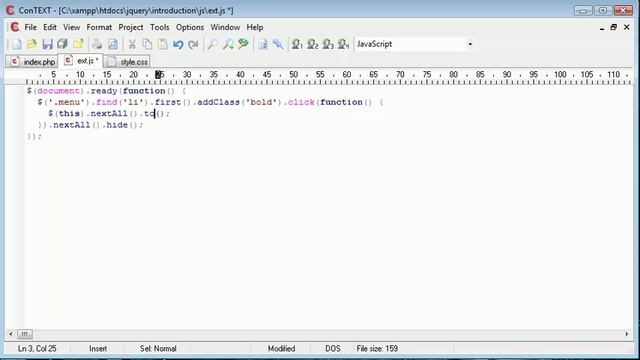Image resolution: width=640 pixels, height=360 pixels.
Task: Open the Help menu
Action: click(x=255, y=27)
